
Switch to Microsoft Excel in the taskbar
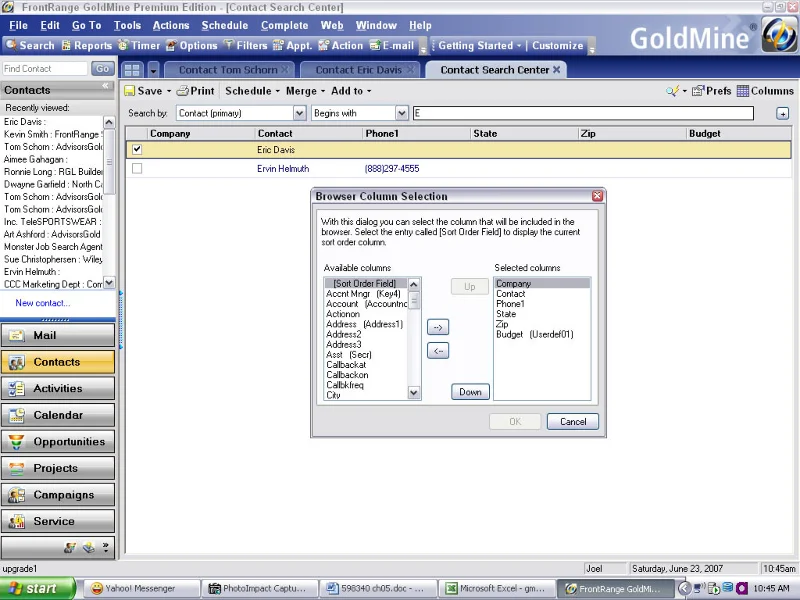click(496, 589)
